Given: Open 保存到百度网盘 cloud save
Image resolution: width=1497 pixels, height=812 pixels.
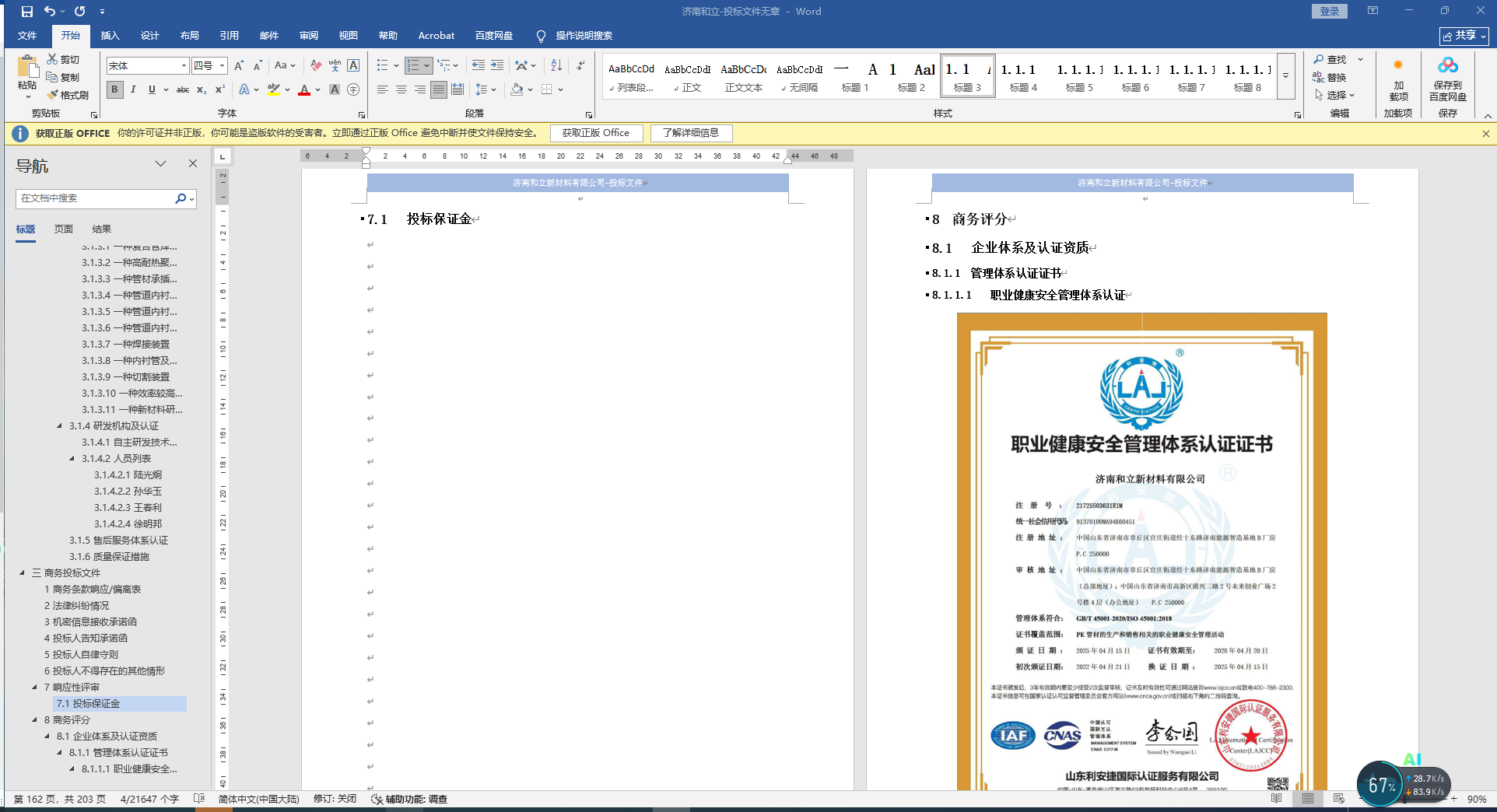Looking at the screenshot, I should 1448,79.
